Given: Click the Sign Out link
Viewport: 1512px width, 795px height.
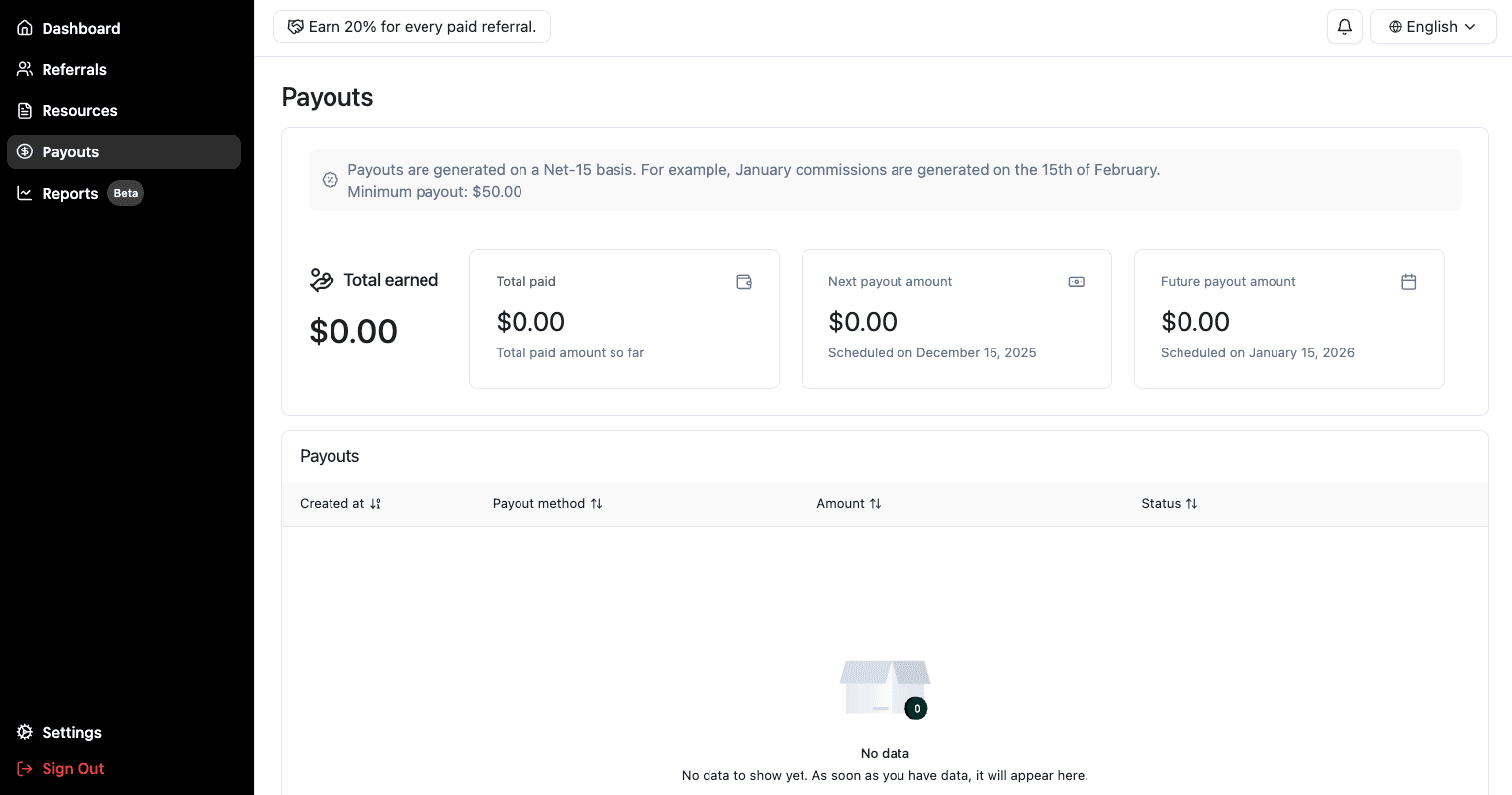Looking at the screenshot, I should point(72,768).
